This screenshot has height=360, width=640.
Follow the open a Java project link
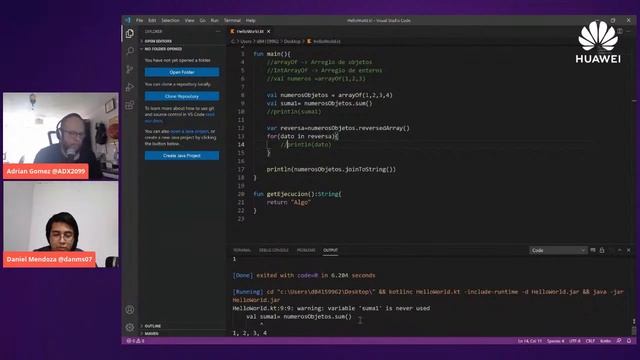[x=190, y=131]
